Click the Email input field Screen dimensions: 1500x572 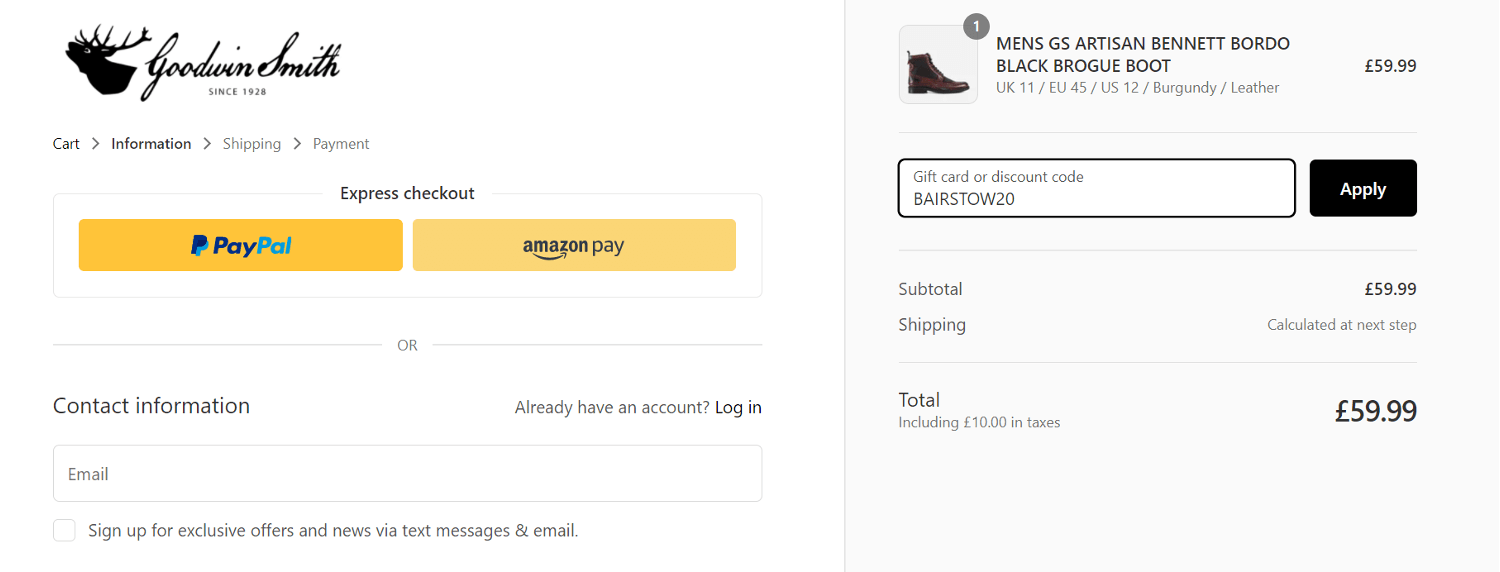click(408, 473)
